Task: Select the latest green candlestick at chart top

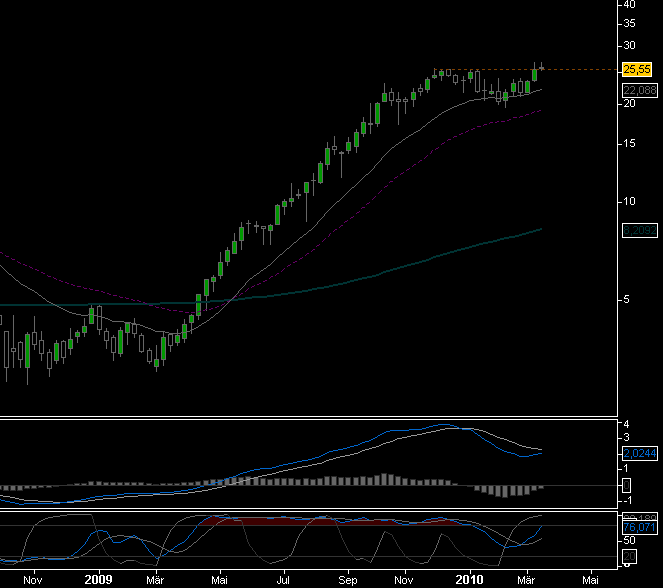Action: pyautogui.click(x=536, y=72)
